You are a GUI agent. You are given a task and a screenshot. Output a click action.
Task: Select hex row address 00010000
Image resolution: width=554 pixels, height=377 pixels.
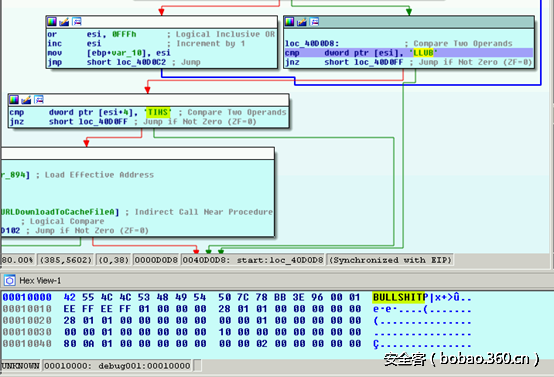coord(27,298)
